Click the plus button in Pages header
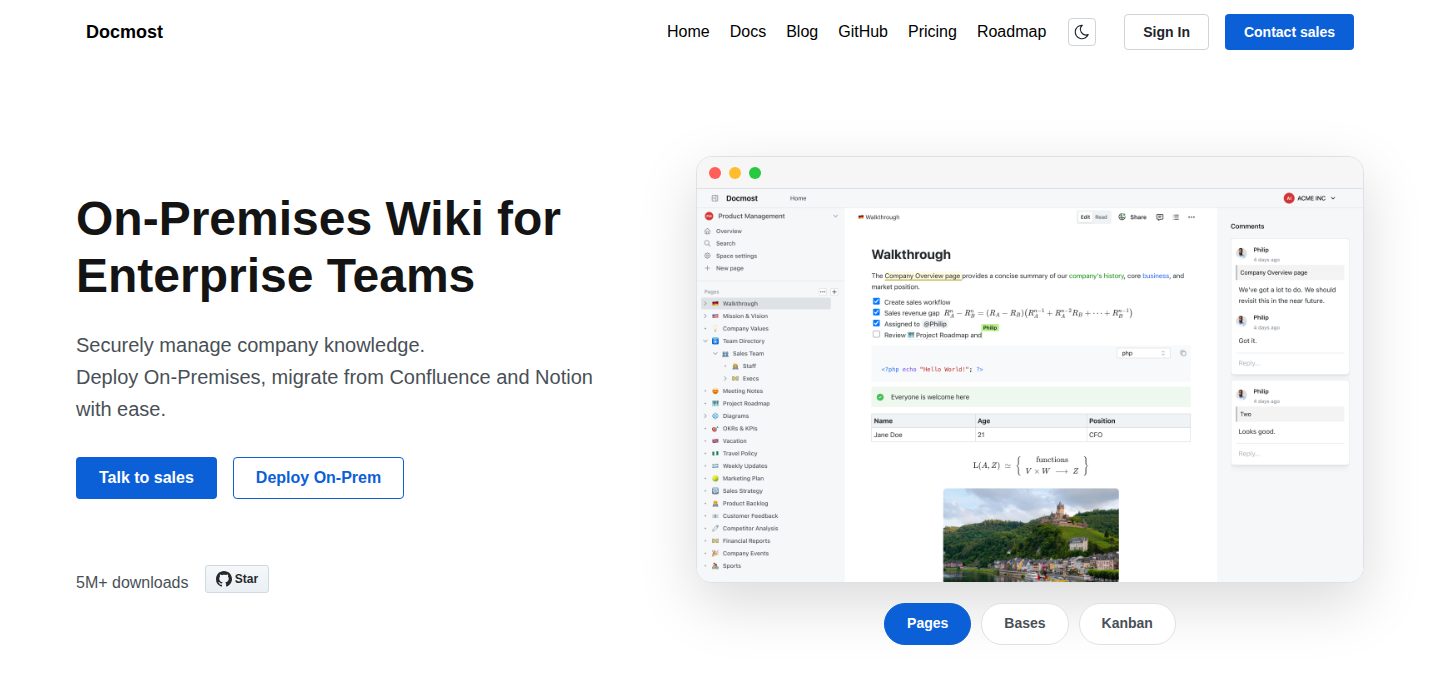The image size is (1440, 690). pos(835,291)
